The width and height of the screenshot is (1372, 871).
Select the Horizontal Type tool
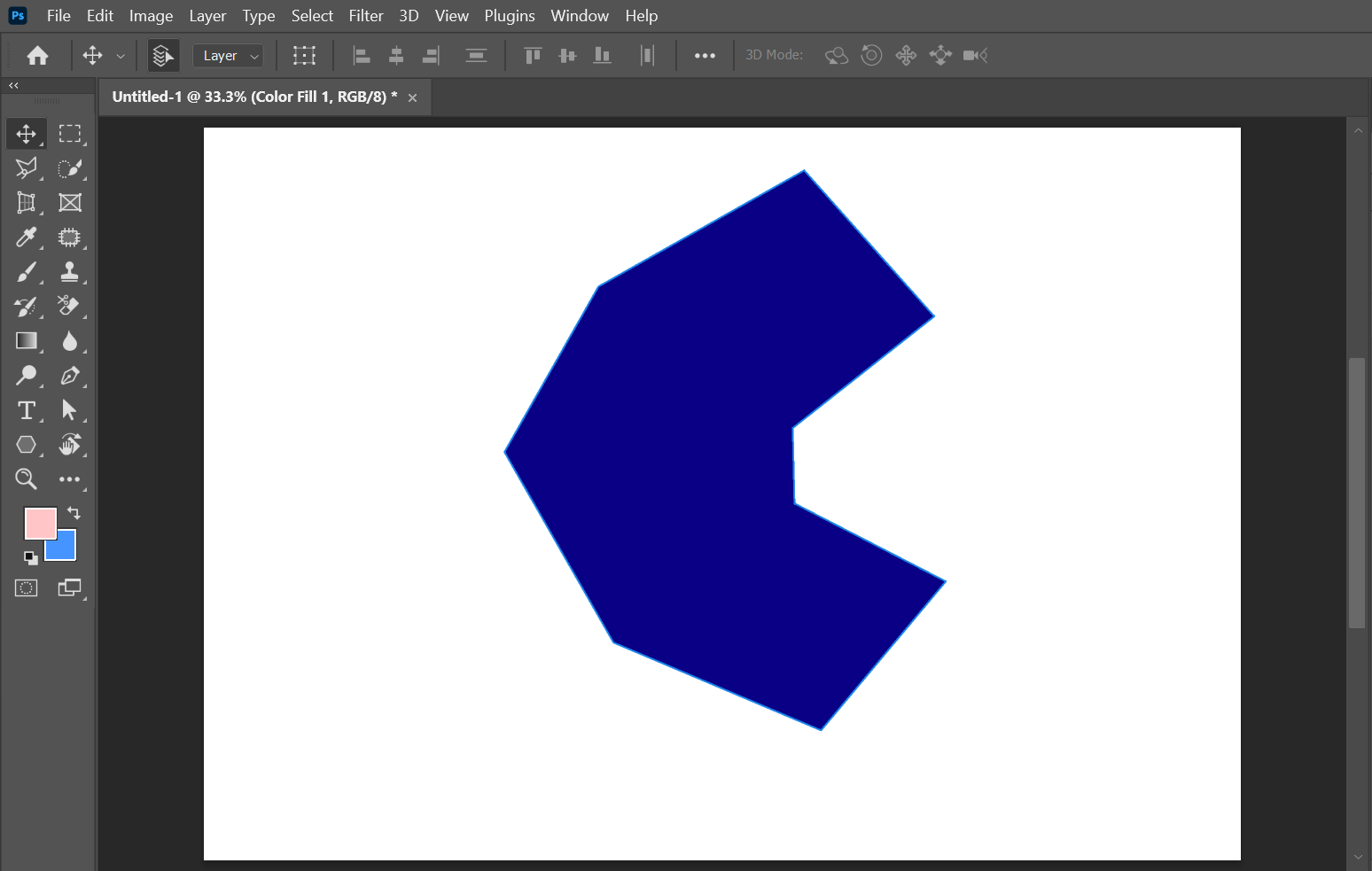pyautogui.click(x=26, y=410)
